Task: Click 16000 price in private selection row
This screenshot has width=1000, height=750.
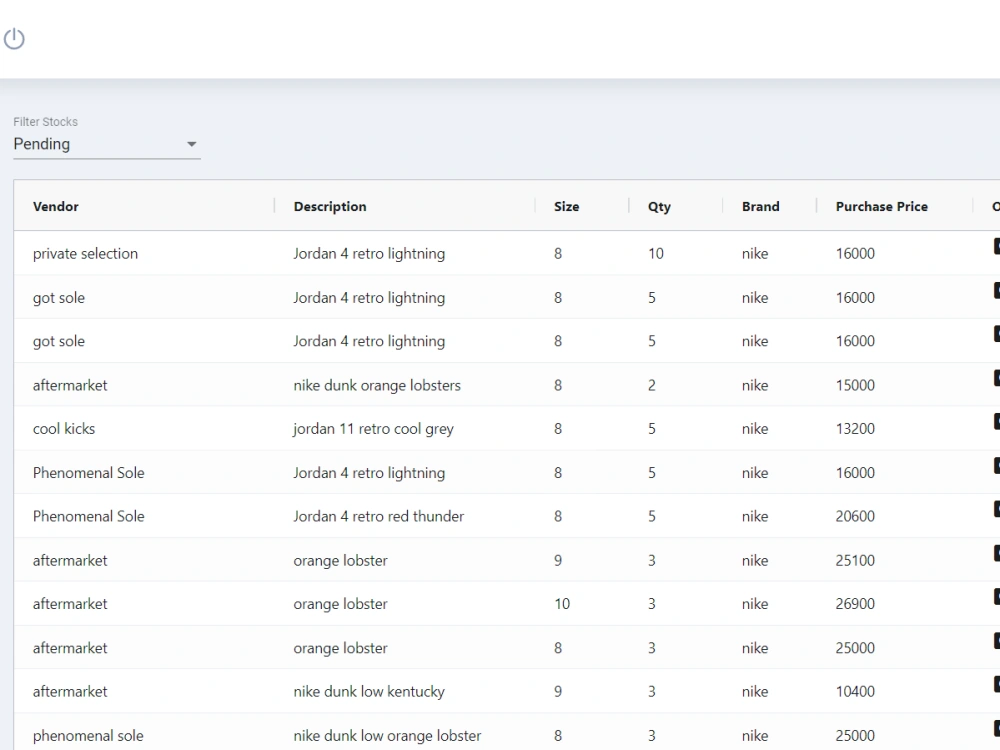Action: click(855, 254)
